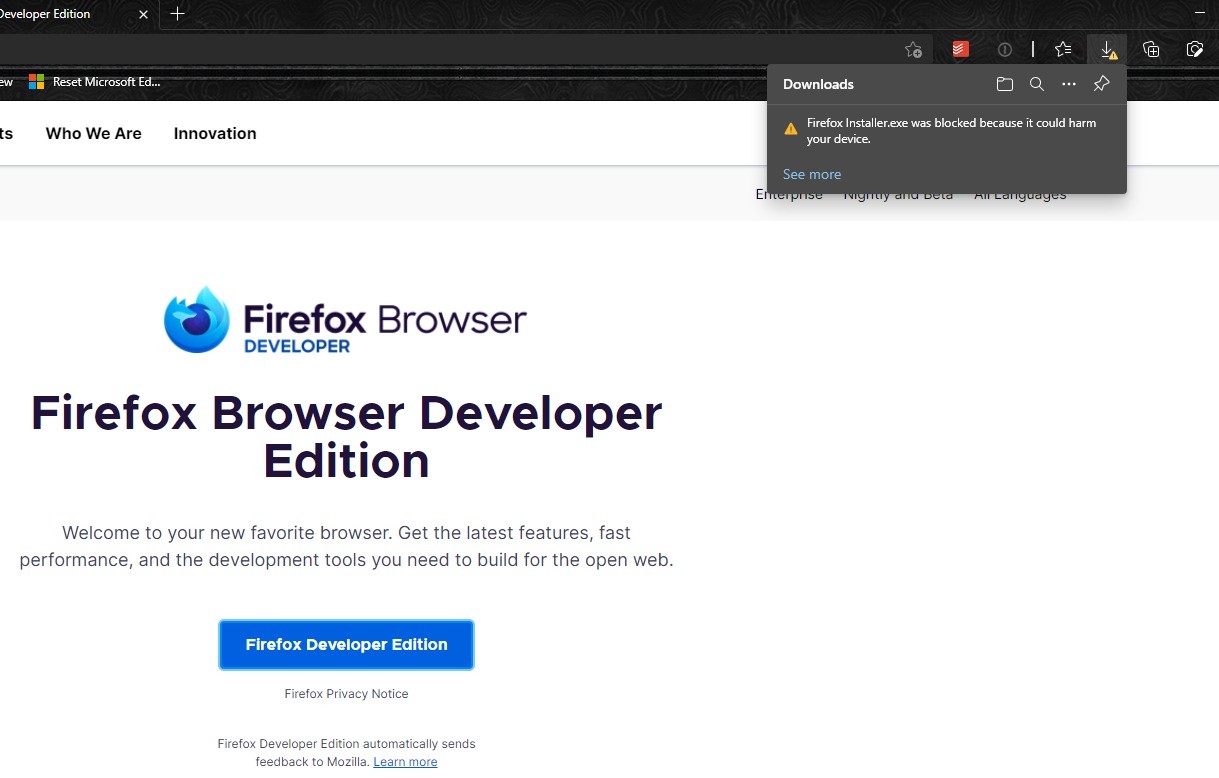This screenshot has height=778, width=1219.
Task: Select the blocked Firefox Installer.exe message
Action: click(951, 131)
